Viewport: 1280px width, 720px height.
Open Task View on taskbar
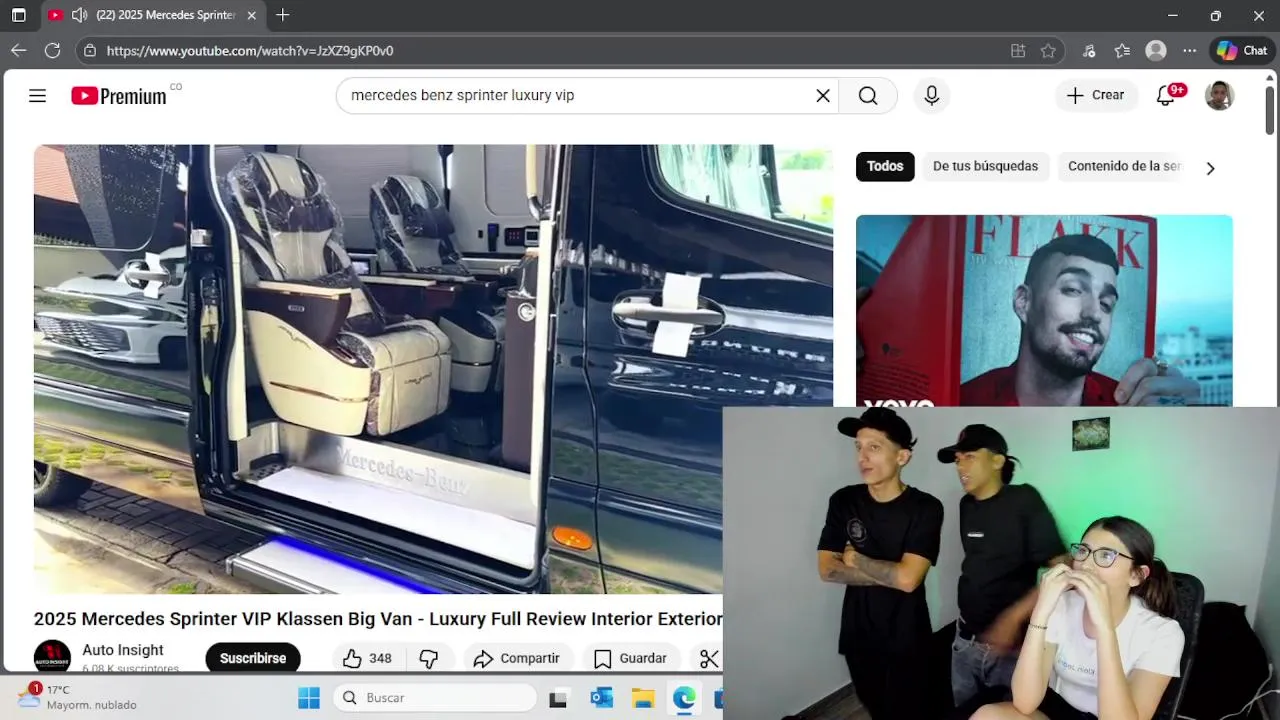point(558,698)
